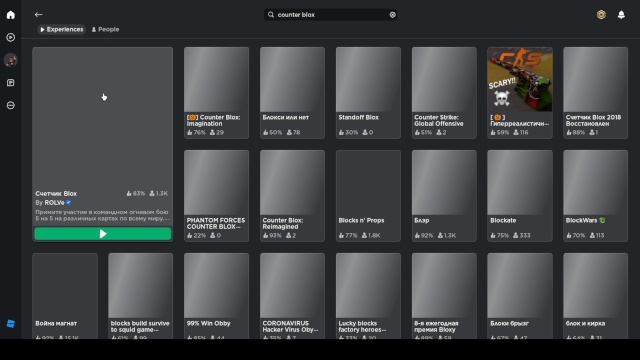
Task: Open the blue Roblox Studio icon in sidebar
Action: click(11, 324)
